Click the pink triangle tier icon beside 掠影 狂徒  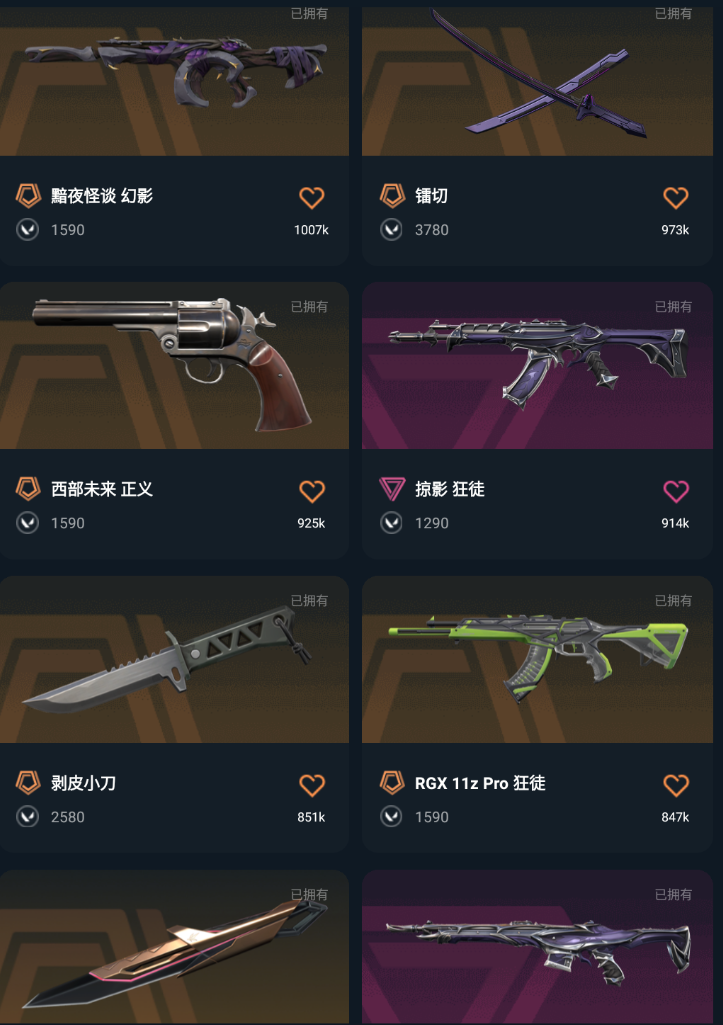click(x=392, y=489)
